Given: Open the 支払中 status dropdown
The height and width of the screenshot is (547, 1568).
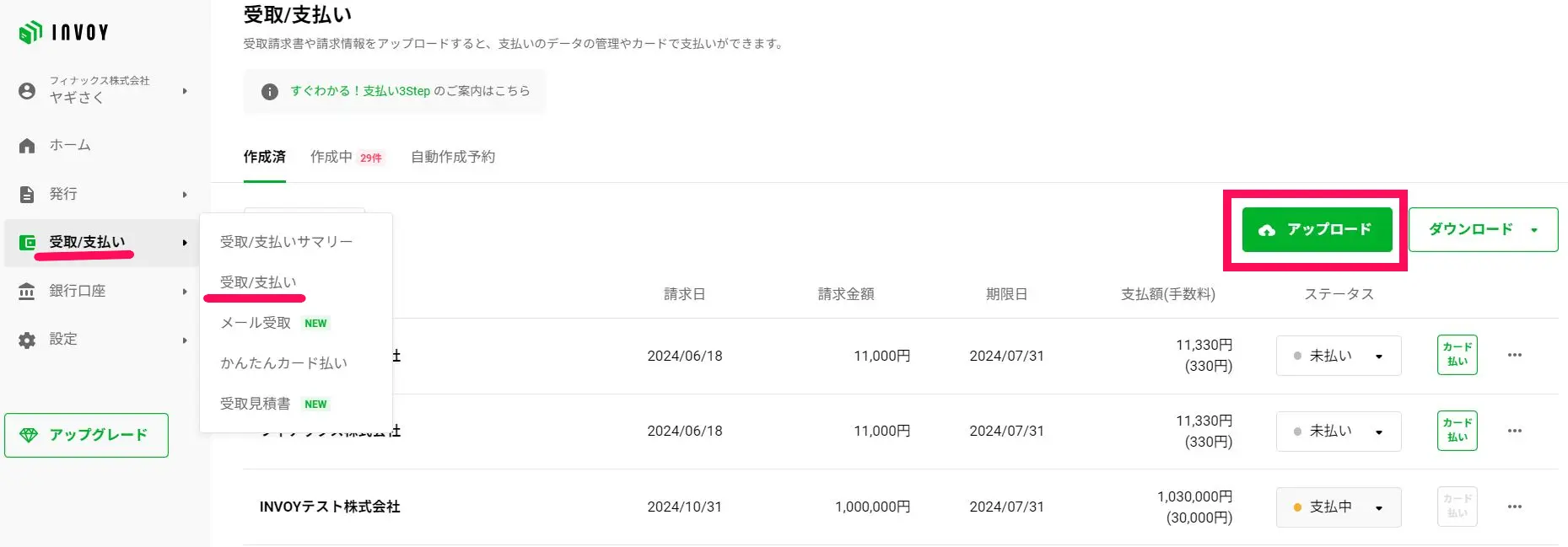Looking at the screenshot, I should pos(1339,507).
